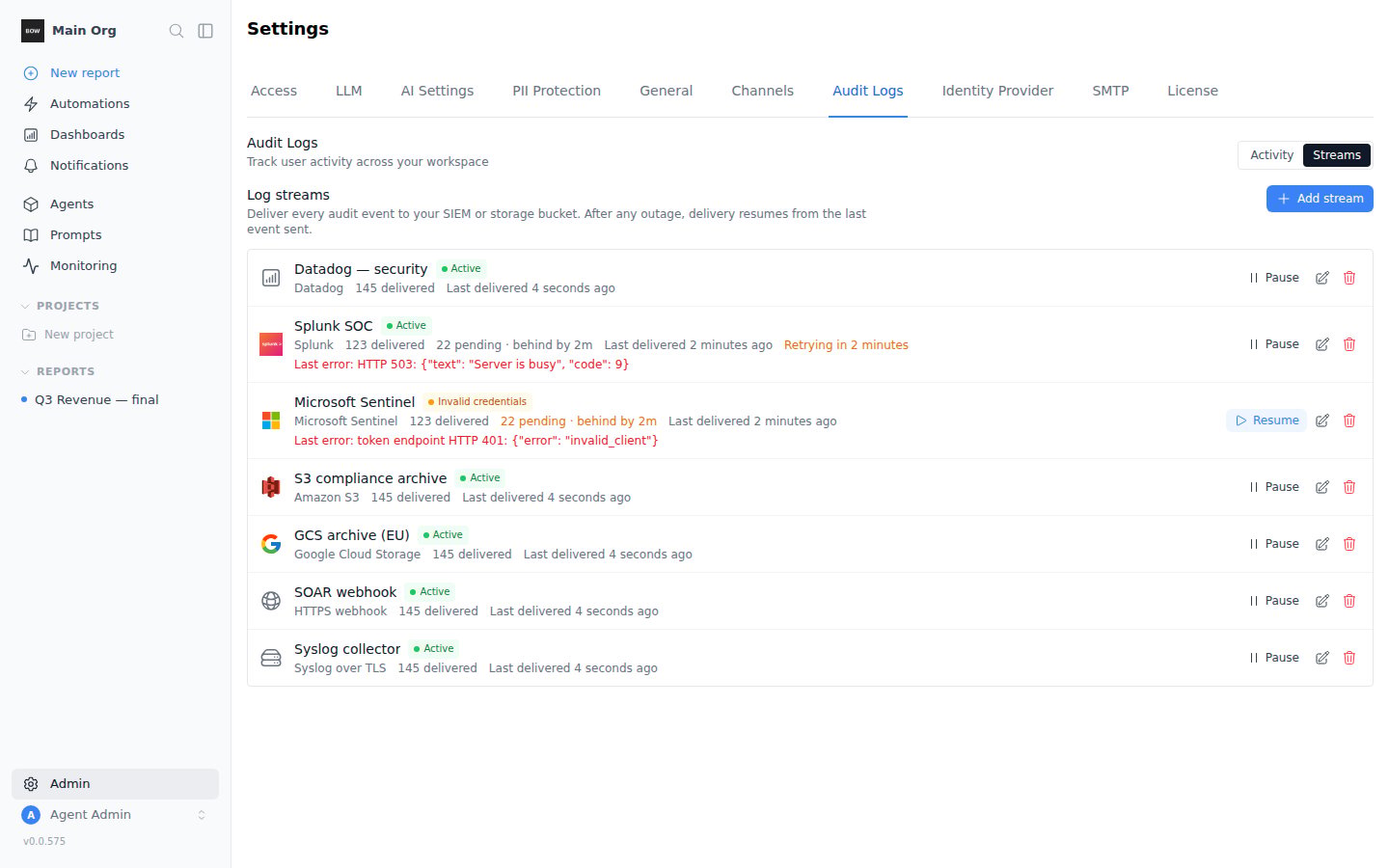Delete the Datadog — security stream
This screenshot has height=868, width=1389.
click(x=1349, y=278)
